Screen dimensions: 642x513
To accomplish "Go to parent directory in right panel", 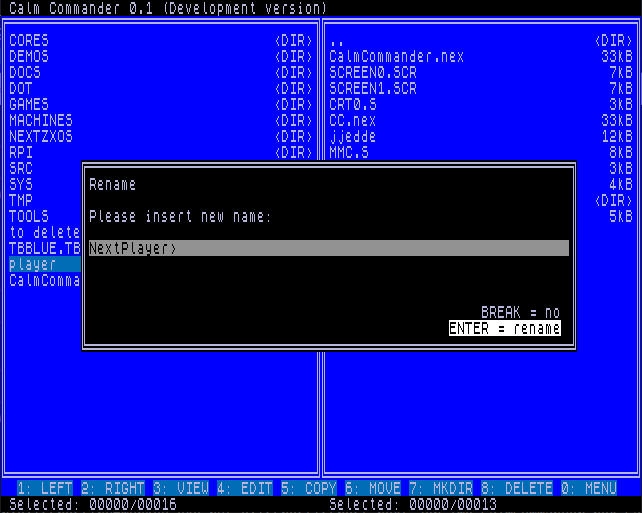I will (x=337, y=40).
